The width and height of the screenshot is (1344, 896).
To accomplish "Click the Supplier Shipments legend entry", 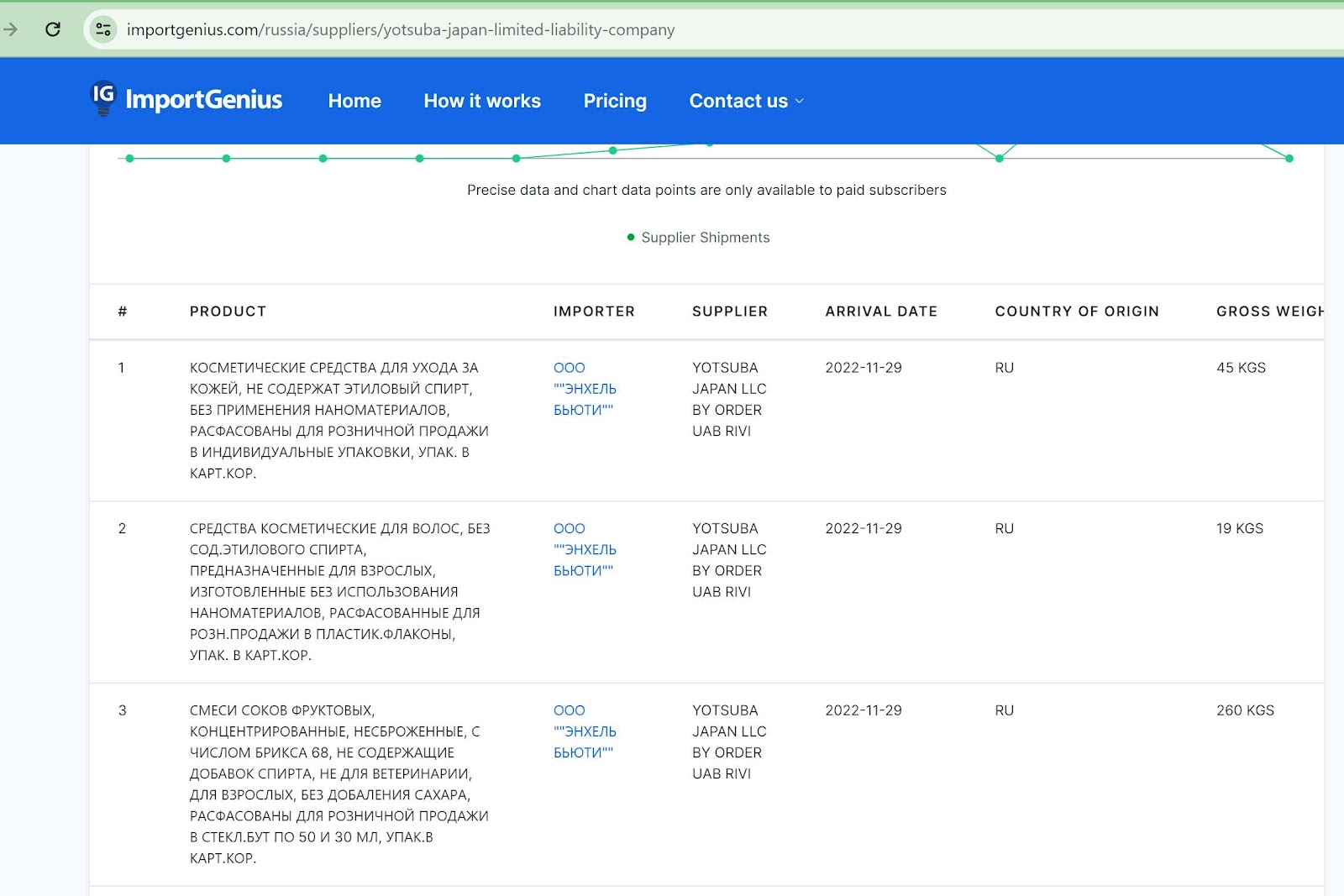I will pyautogui.click(x=698, y=238).
